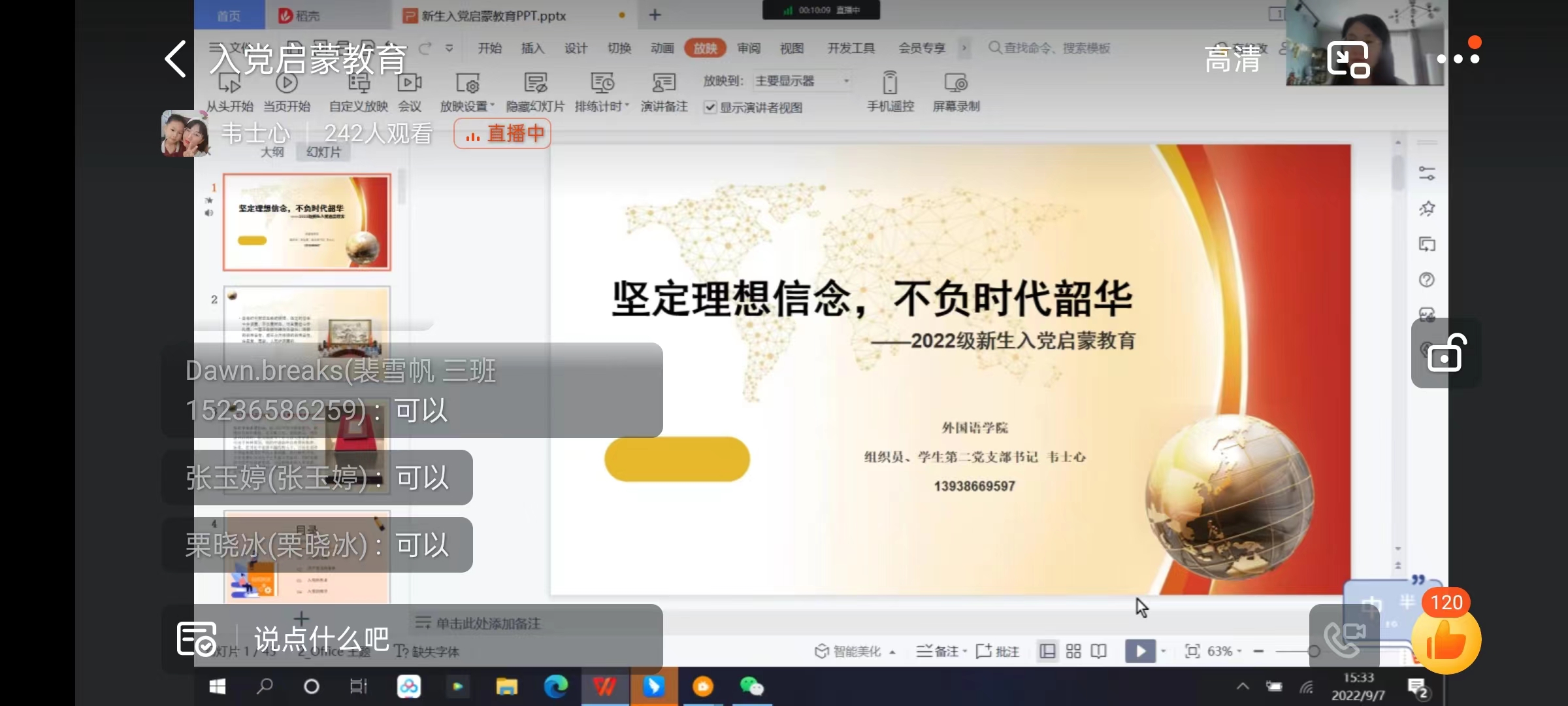Switch to normal view in the status bar
Image resolution: width=1568 pixels, height=706 pixels.
[x=1047, y=651]
